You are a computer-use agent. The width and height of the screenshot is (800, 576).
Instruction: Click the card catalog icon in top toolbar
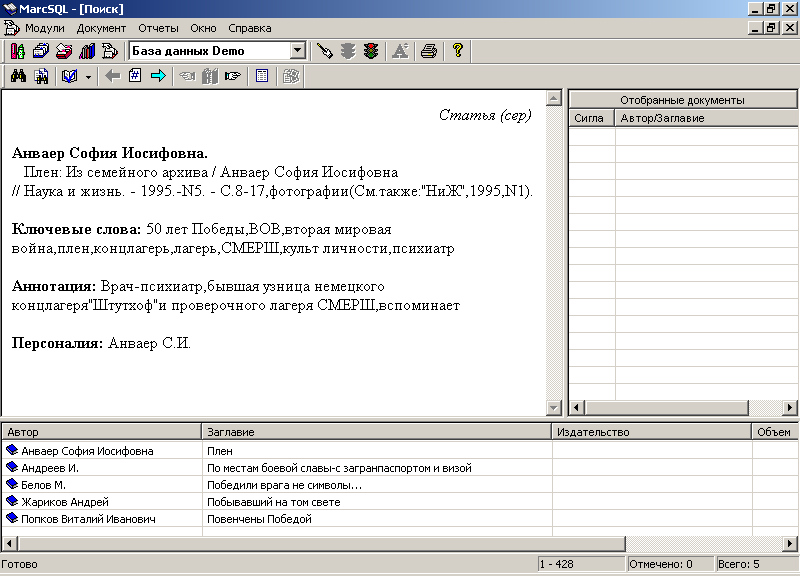(40, 51)
